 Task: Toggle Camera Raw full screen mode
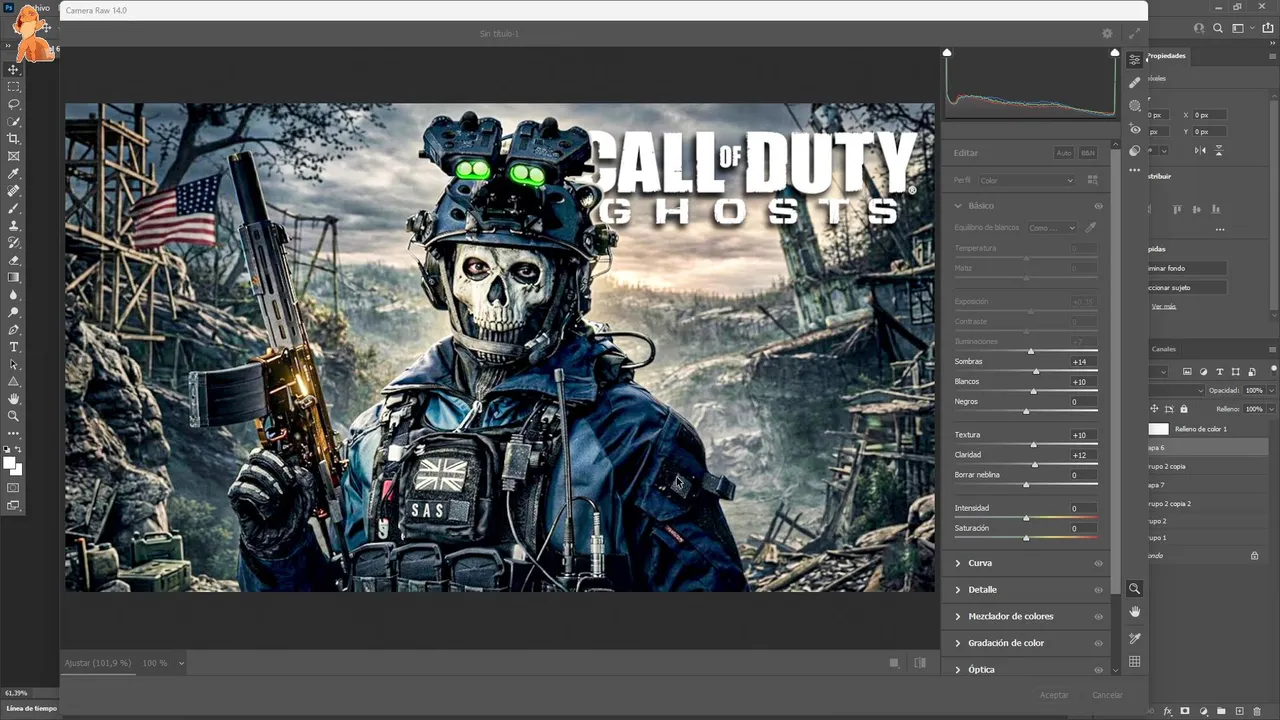click(1134, 33)
